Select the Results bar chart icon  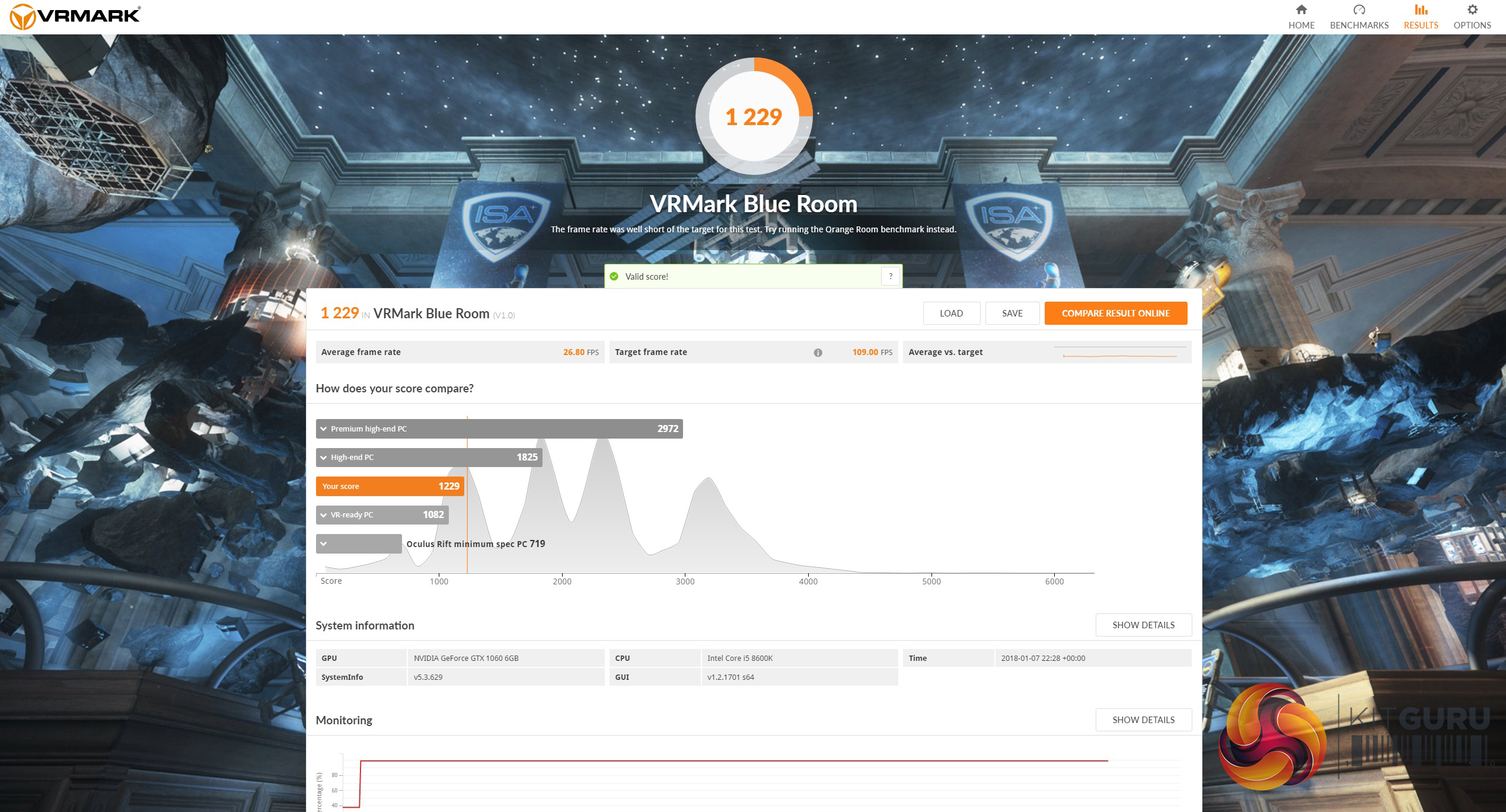click(1421, 10)
